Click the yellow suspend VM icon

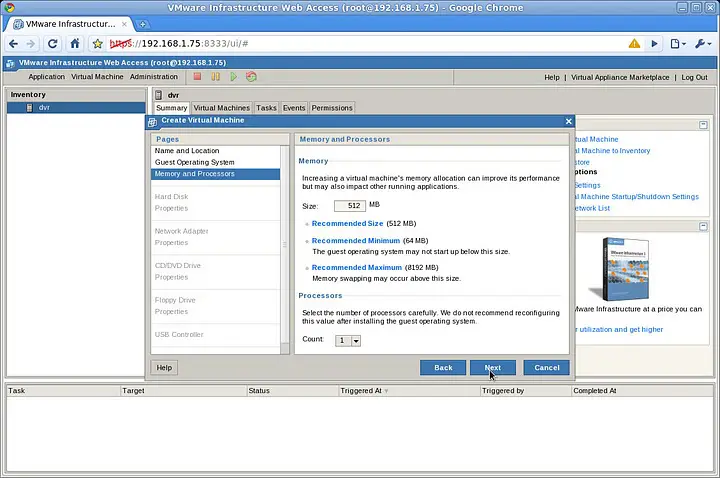pyautogui.click(x=215, y=77)
